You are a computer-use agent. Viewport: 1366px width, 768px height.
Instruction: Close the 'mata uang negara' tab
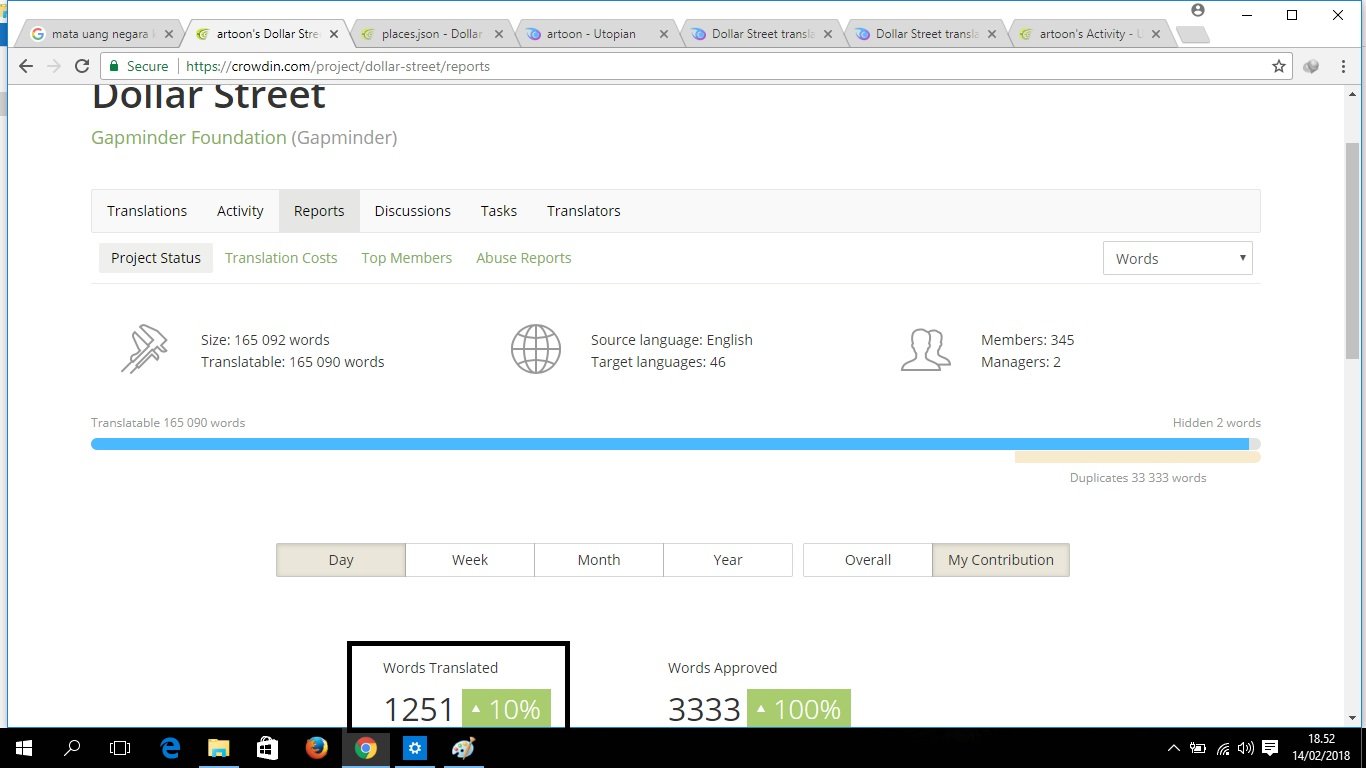tap(169, 34)
